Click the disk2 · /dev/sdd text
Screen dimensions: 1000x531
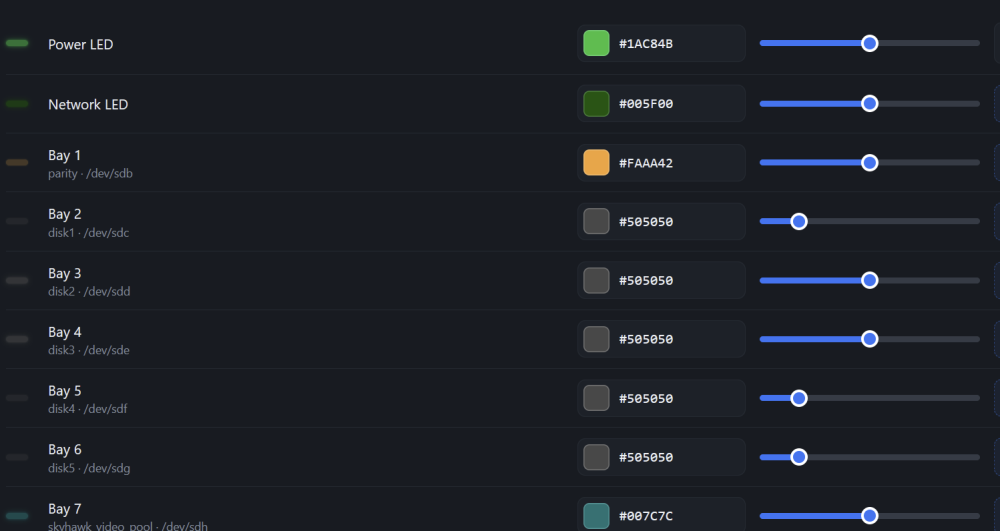pos(89,291)
